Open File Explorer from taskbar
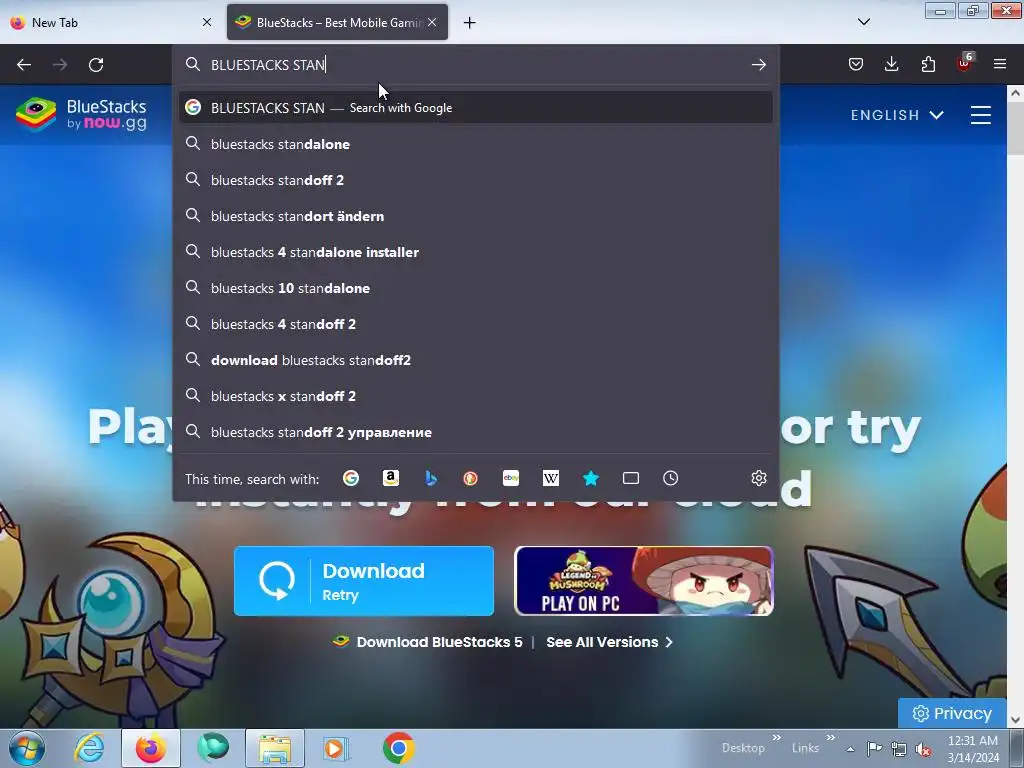Screen dimensions: 1024x768 click(x=275, y=748)
